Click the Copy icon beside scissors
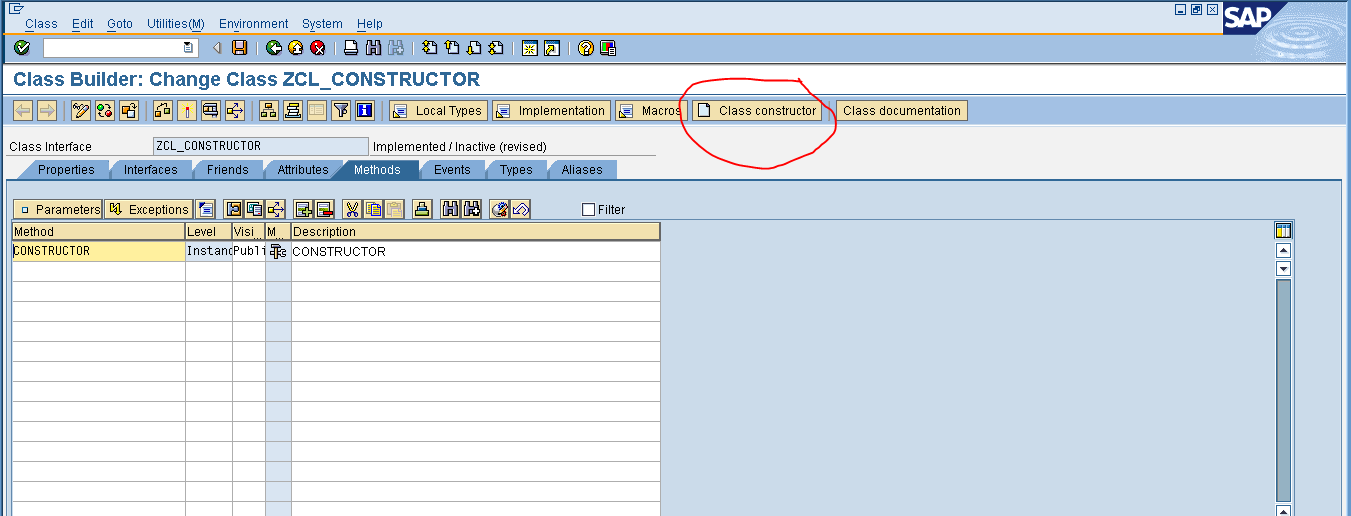 tap(373, 209)
